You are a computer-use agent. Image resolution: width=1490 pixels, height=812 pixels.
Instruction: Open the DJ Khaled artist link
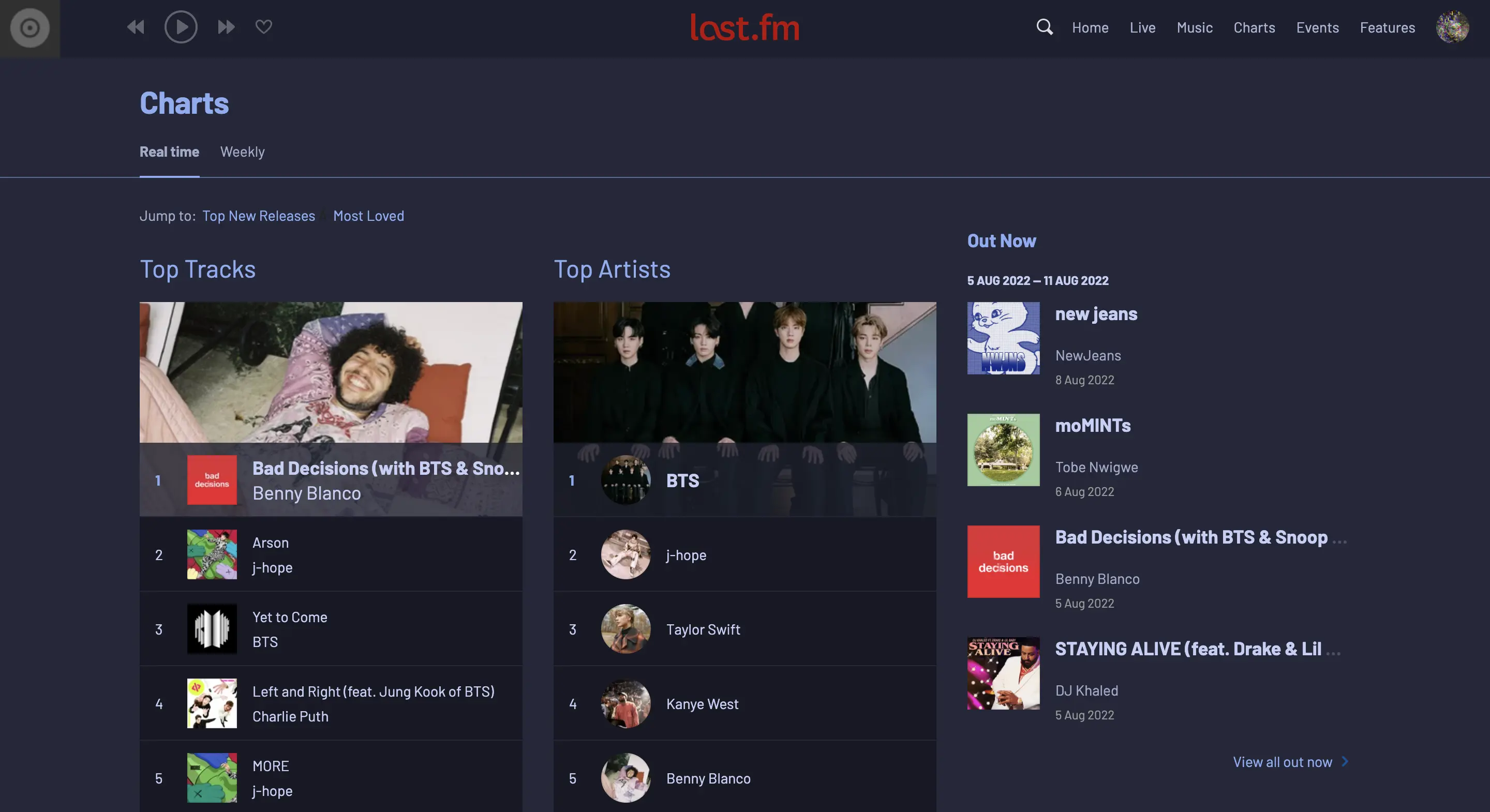point(1086,690)
